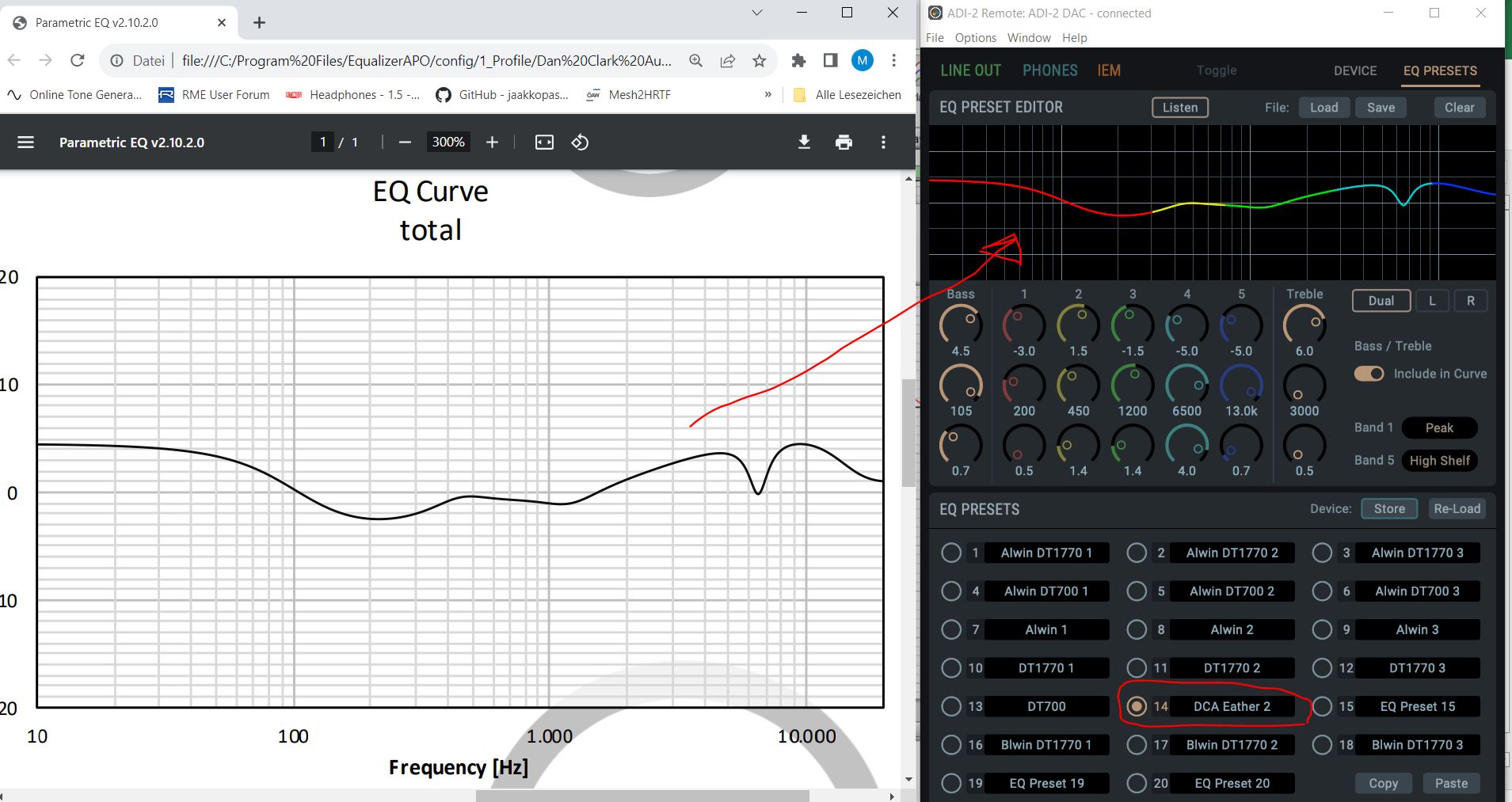Open Chrome profile avatar M
Viewport: 1512px width, 802px height.
point(863,60)
